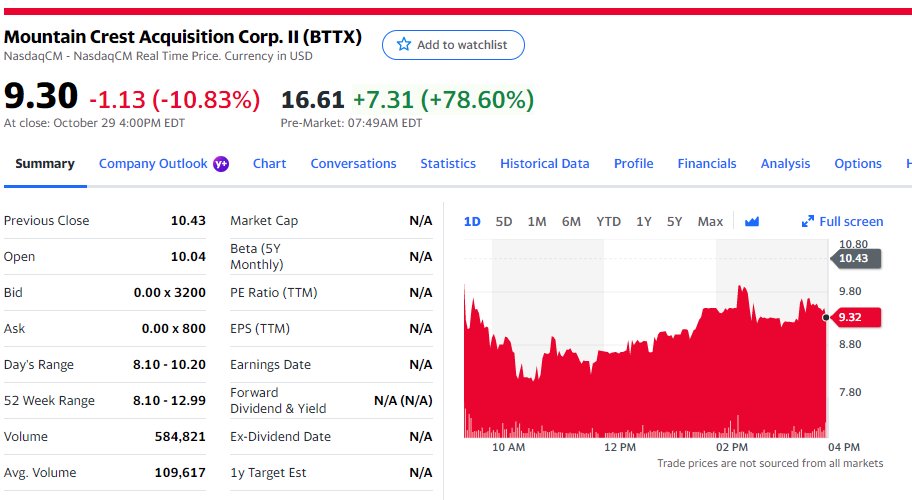Click the Mountain Crest Acquisition Corp. II title
The image size is (912, 500).
183,37
